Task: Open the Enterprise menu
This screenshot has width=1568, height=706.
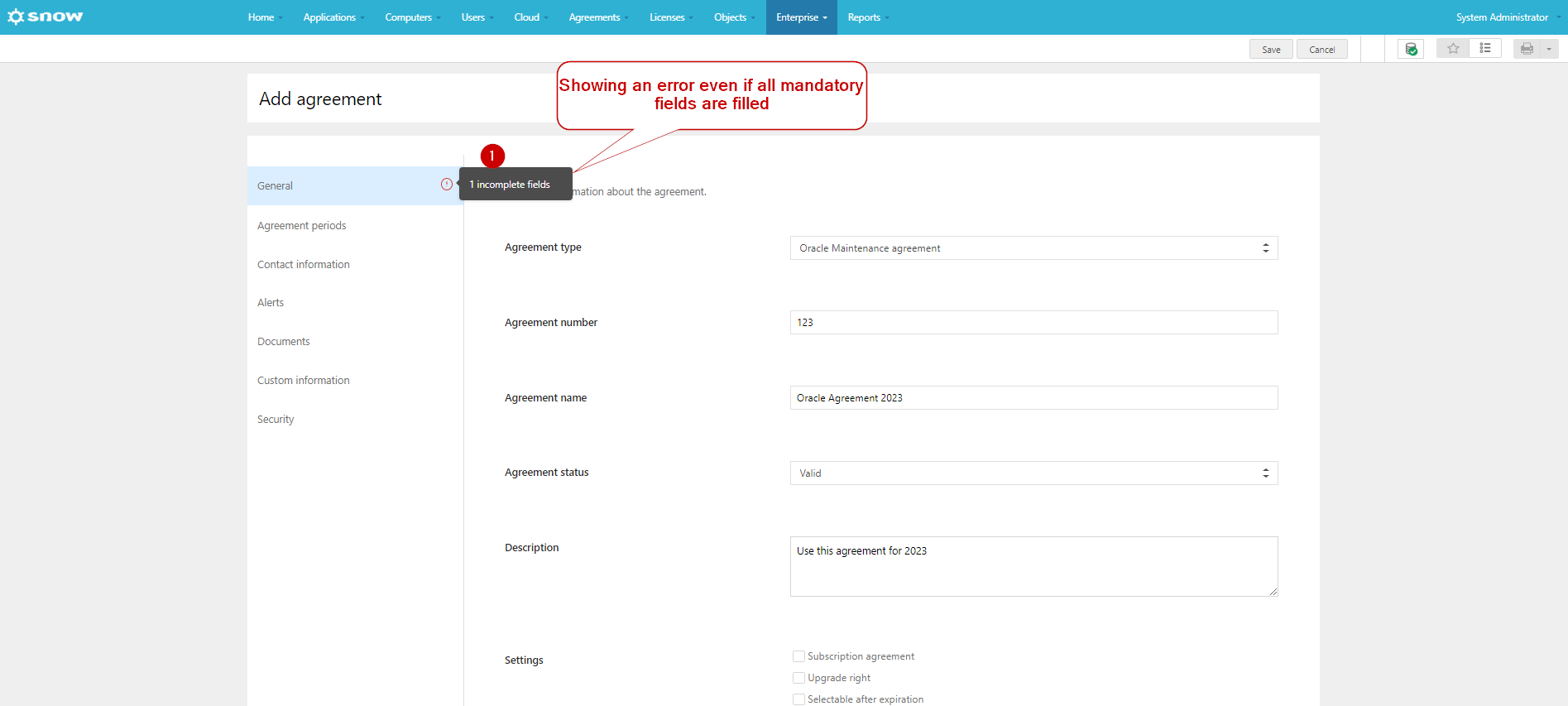Action: click(x=802, y=17)
